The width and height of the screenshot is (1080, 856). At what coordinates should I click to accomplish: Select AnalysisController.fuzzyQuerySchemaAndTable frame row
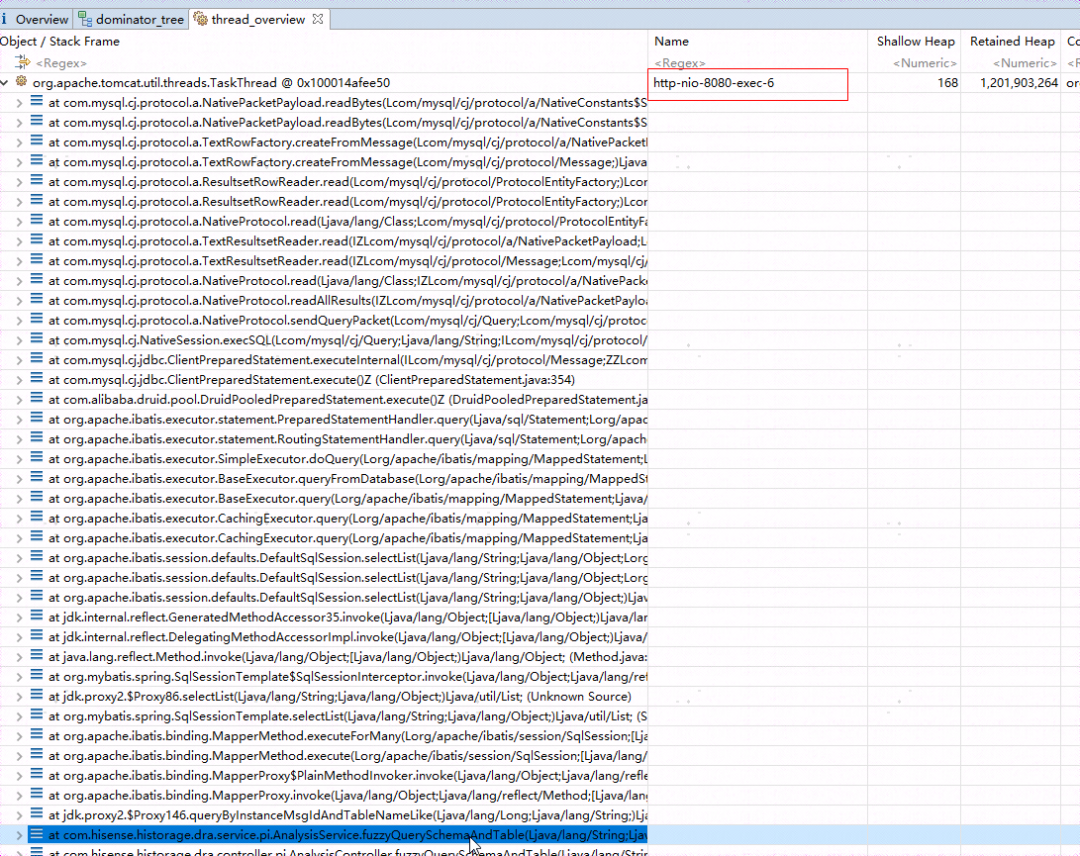tap(348, 853)
